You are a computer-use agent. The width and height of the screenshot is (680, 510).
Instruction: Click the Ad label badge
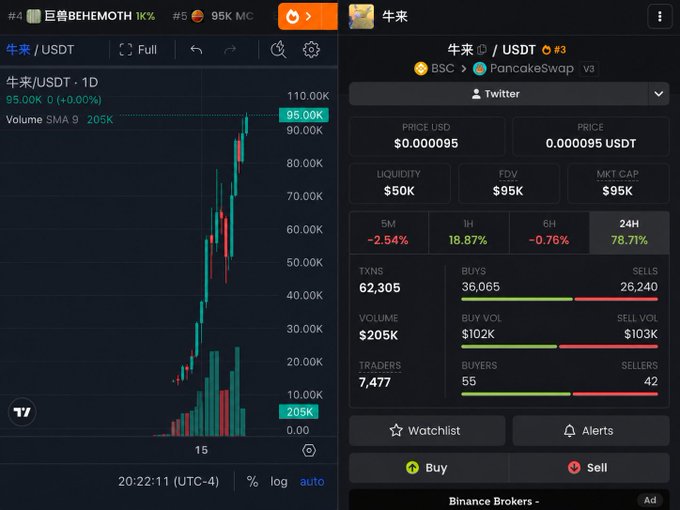coord(650,500)
